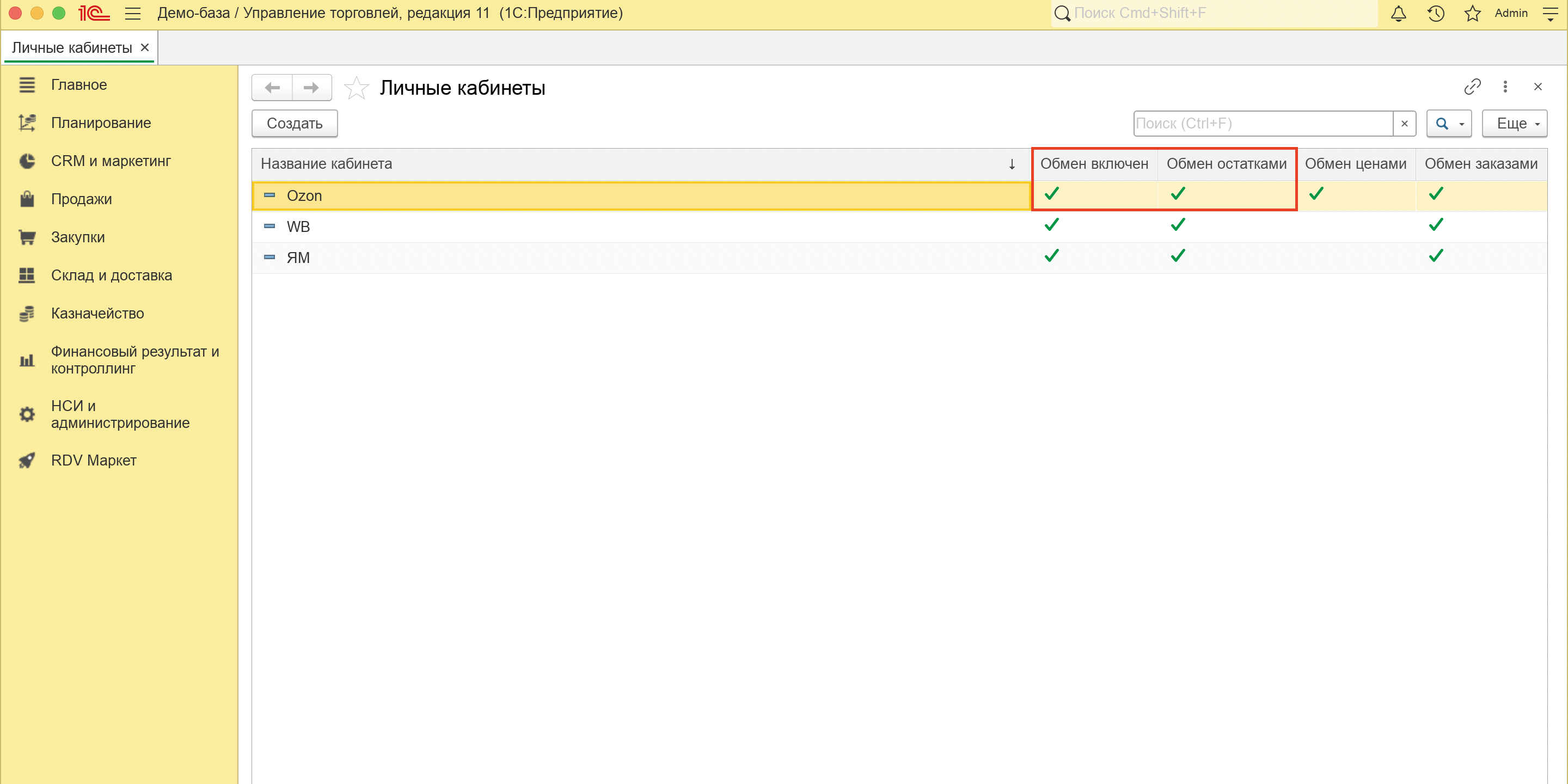Open the three-dots form menu
The image size is (1568, 784).
pyautogui.click(x=1505, y=87)
